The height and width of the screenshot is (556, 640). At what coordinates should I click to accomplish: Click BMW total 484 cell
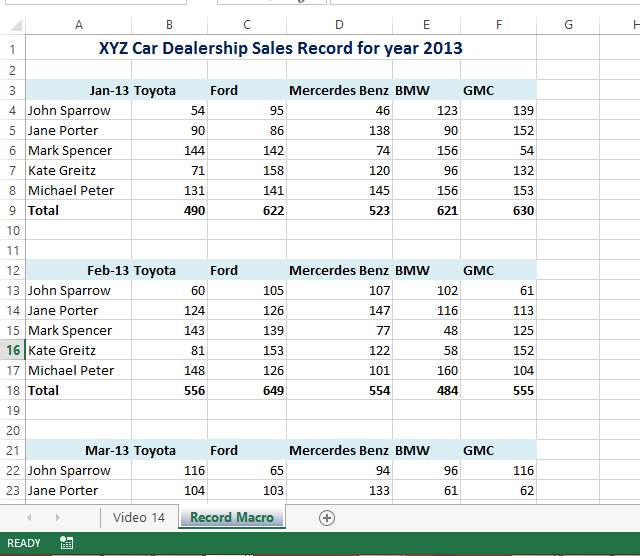click(x=426, y=390)
